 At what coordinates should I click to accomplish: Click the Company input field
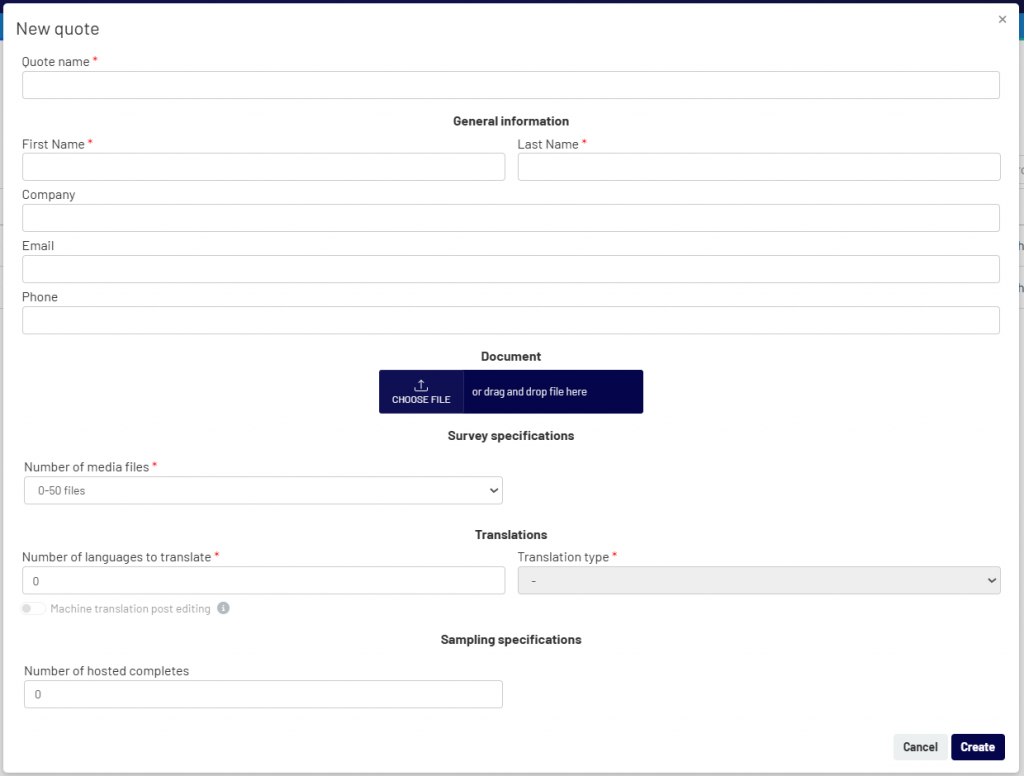[x=511, y=218]
